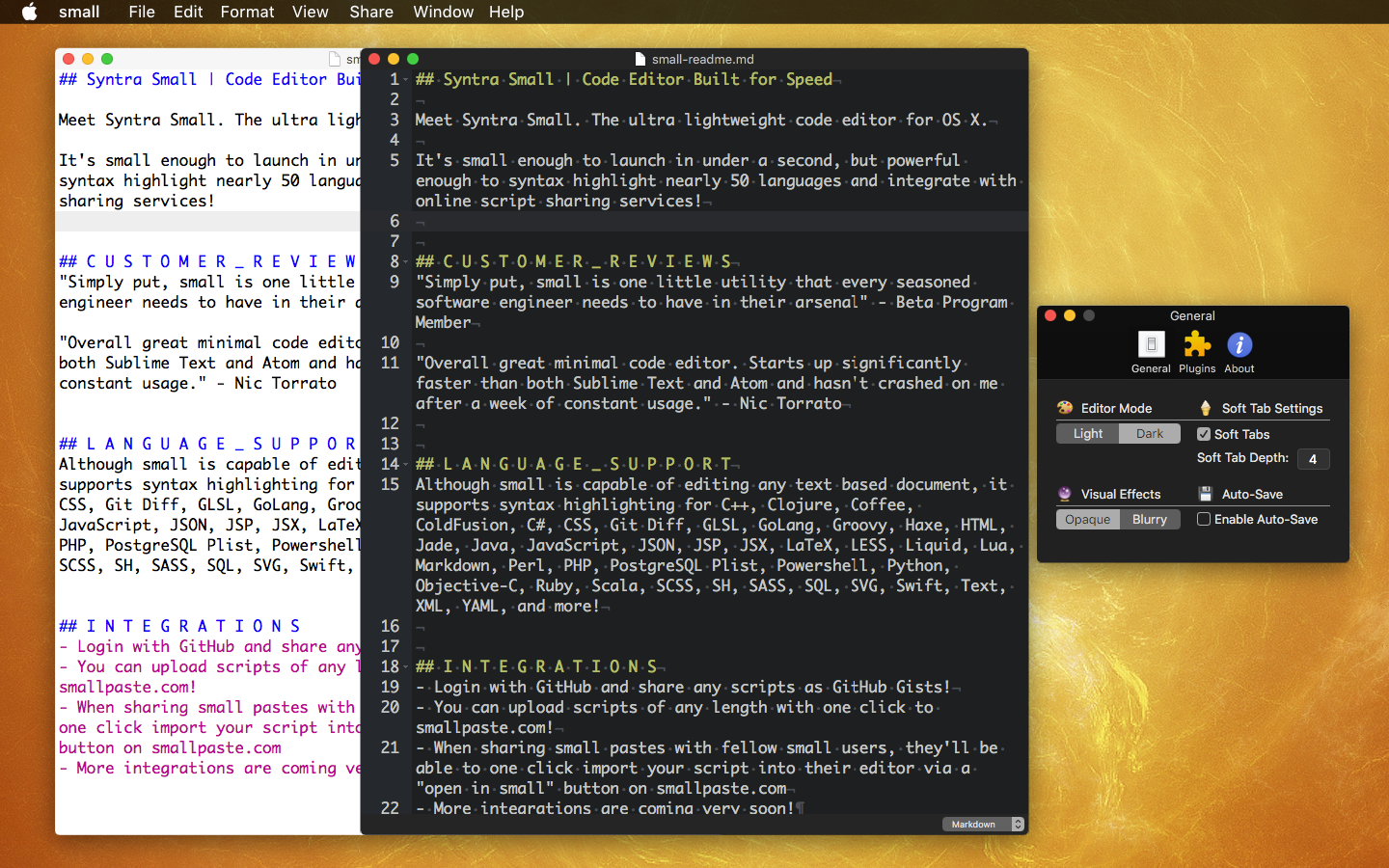Screen dimensions: 1389x868
Task: Close the General preferences window
Action: click(1050, 315)
